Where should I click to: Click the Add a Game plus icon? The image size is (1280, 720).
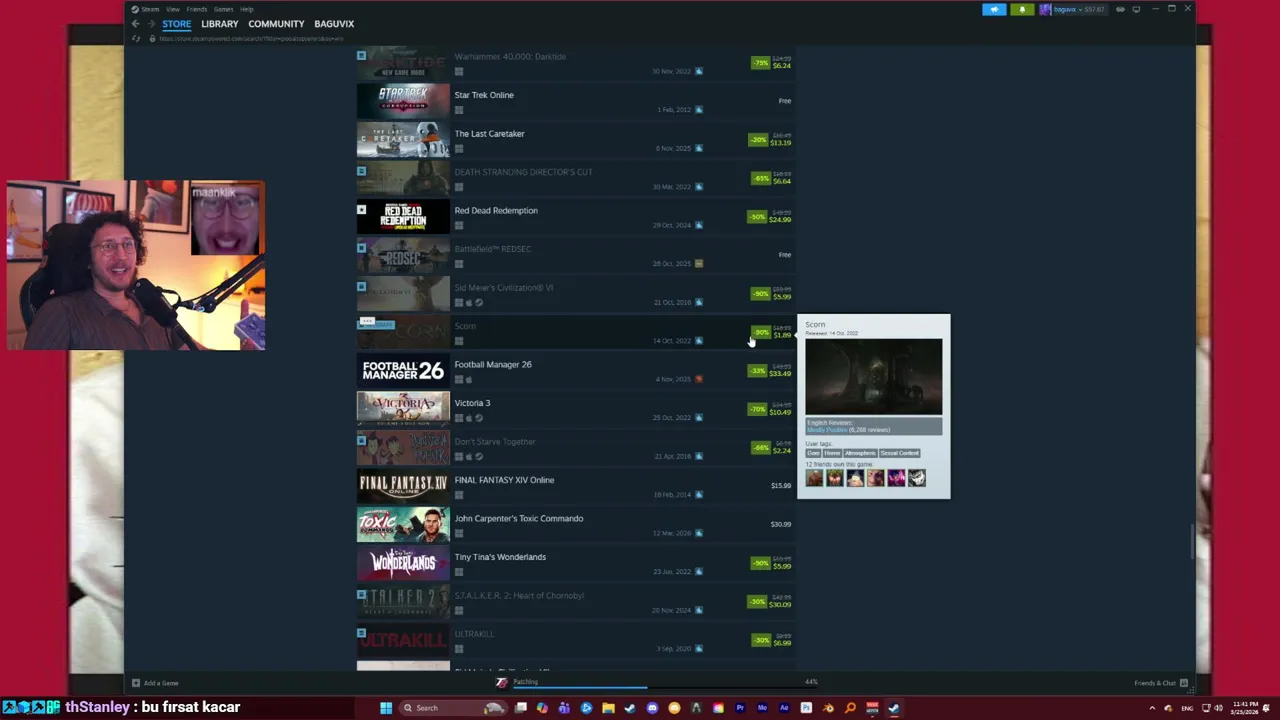tap(136, 683)
